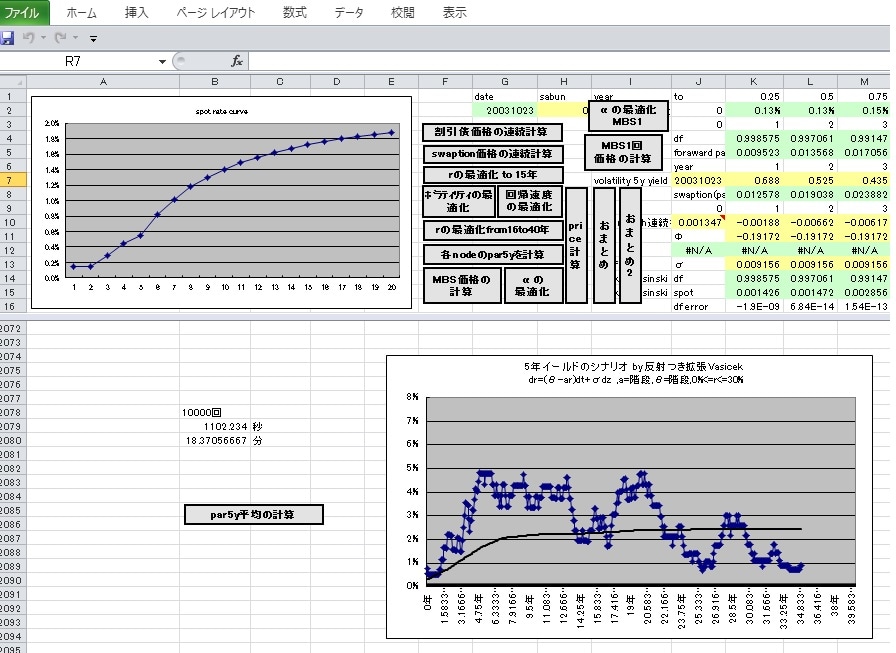This screenshot has height=653, width=896.
Task: Select the 5年イールドのシナリオ chart title
Action: point(633,372)
